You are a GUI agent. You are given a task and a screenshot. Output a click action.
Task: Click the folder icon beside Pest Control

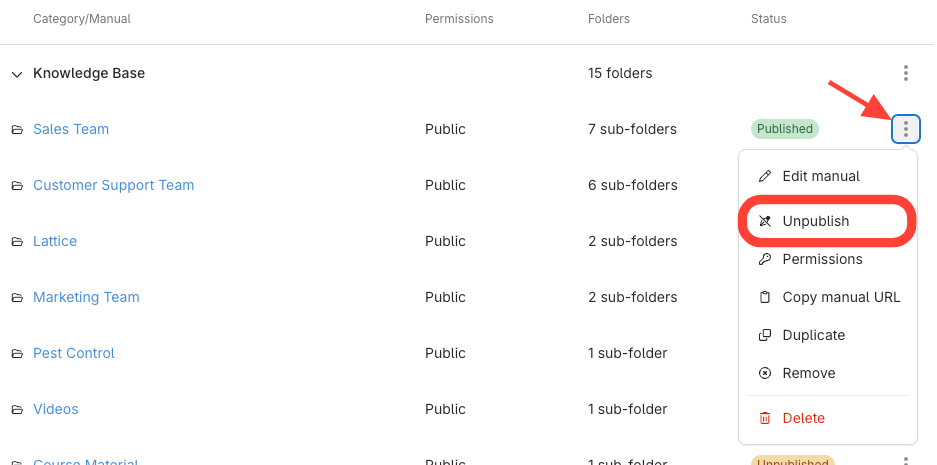[17, 353]
